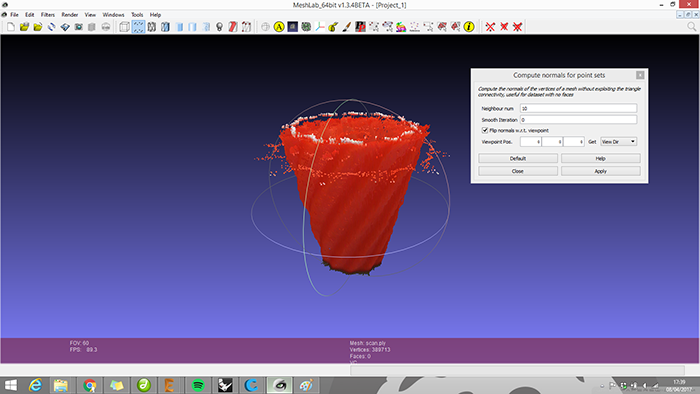Click the search magnifier icon

(692, 27)
